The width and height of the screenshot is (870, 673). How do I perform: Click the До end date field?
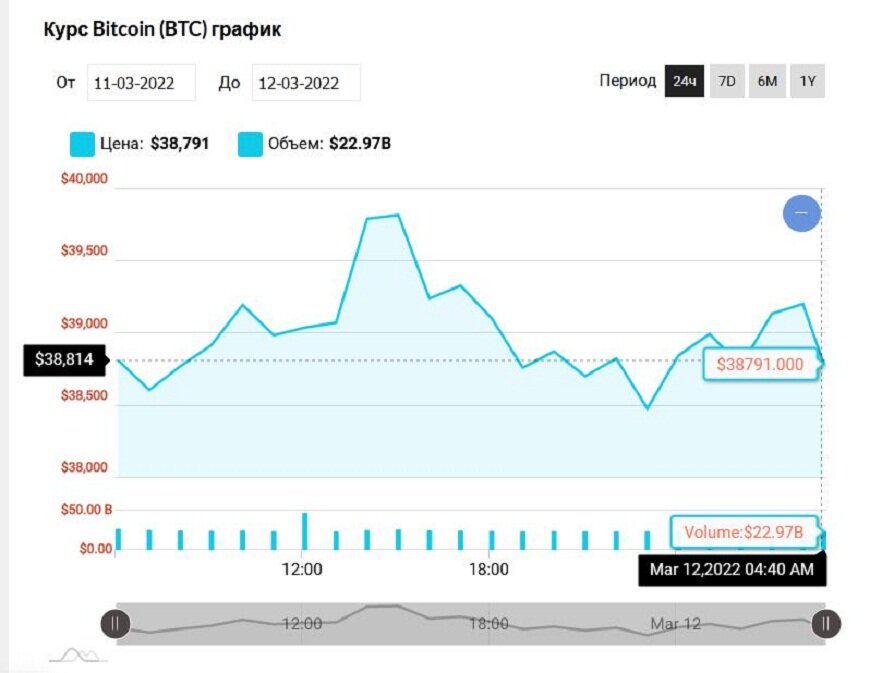[306, 83]
